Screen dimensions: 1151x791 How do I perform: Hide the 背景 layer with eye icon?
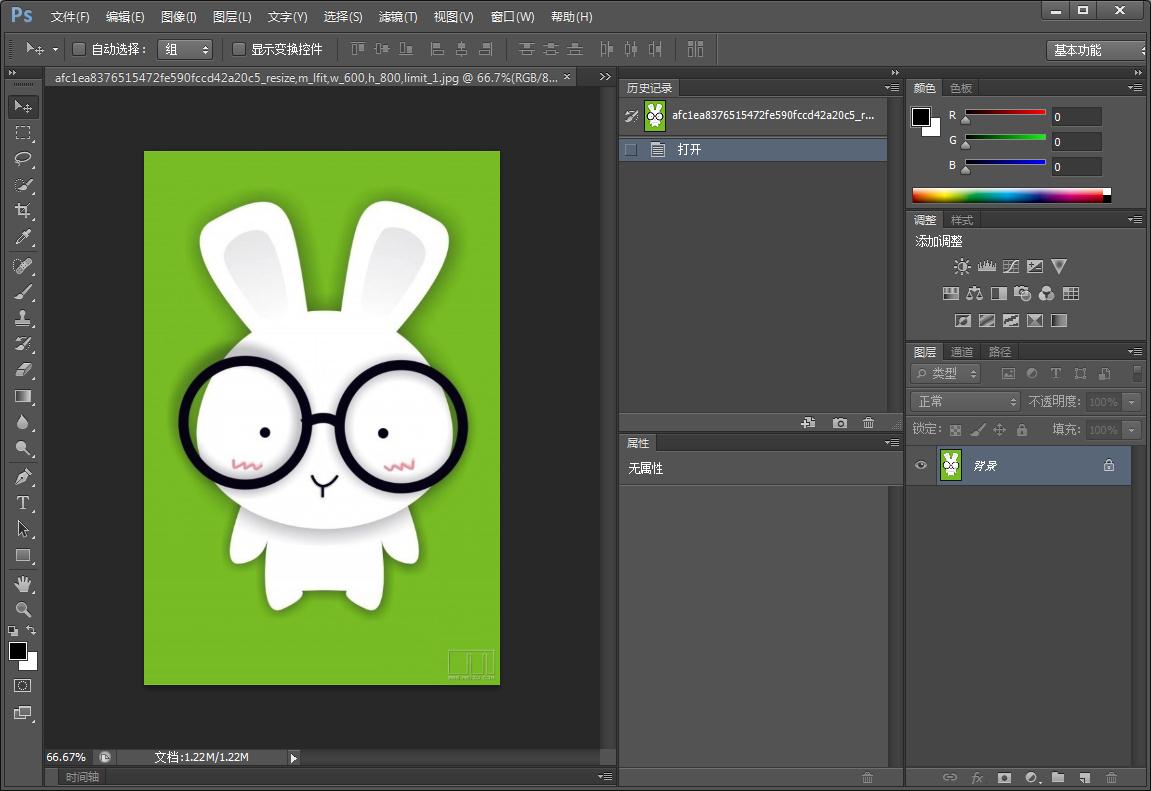[x=921, y=465]
